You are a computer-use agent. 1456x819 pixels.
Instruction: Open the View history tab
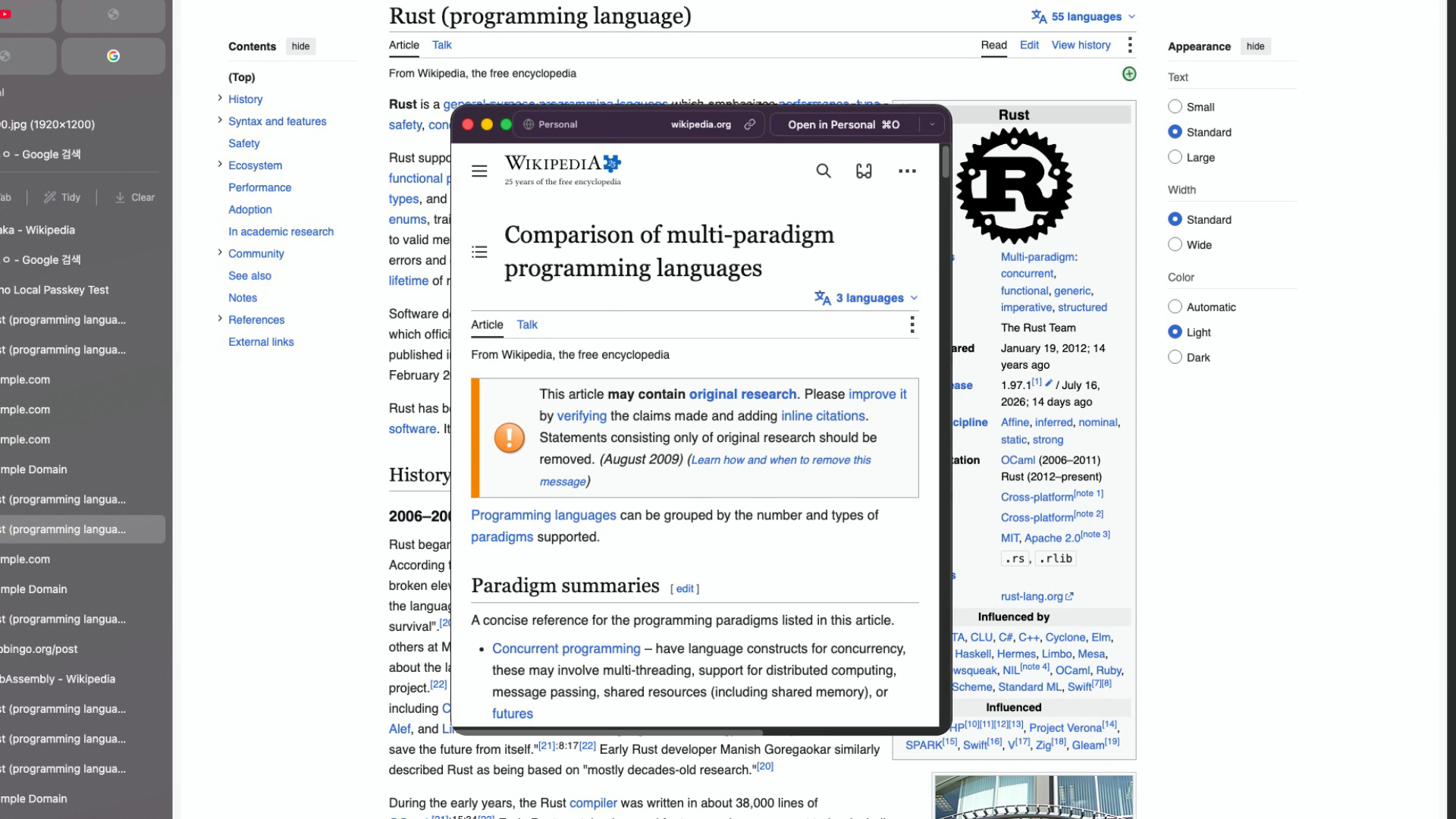click(x=1081, y=45)
